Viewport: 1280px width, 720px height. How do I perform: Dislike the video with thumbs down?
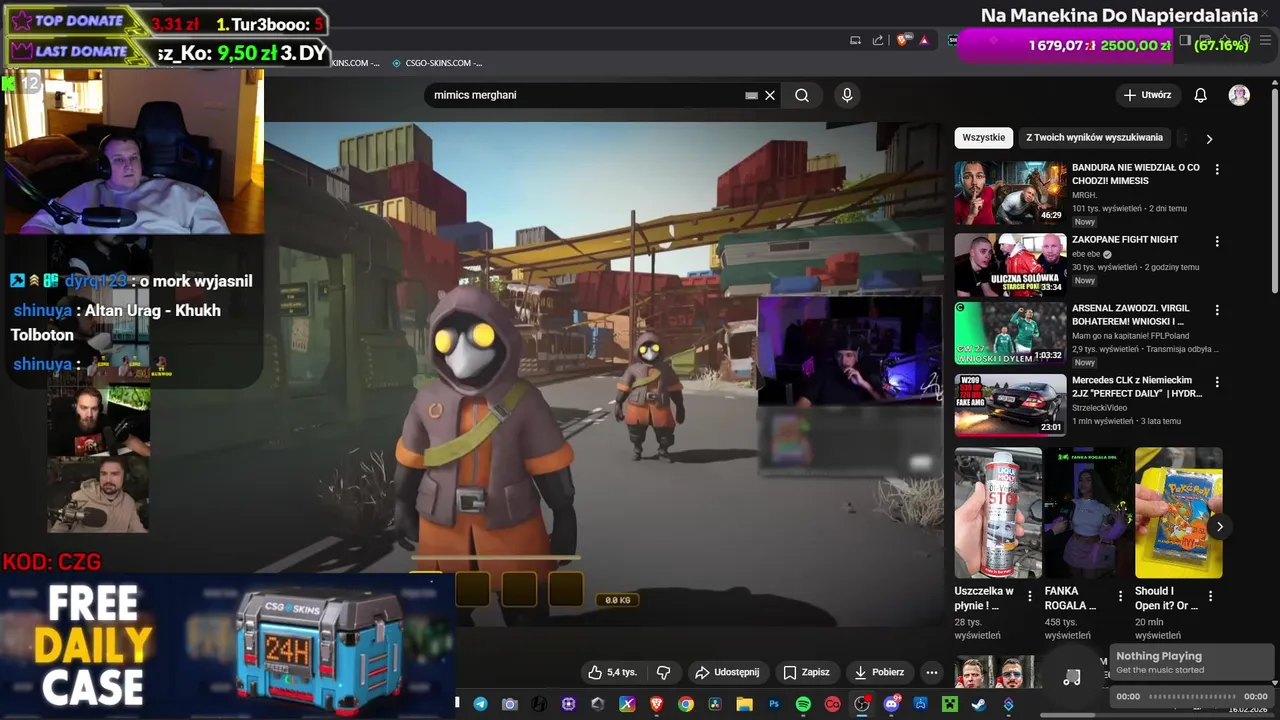click(x=662, y=672)
